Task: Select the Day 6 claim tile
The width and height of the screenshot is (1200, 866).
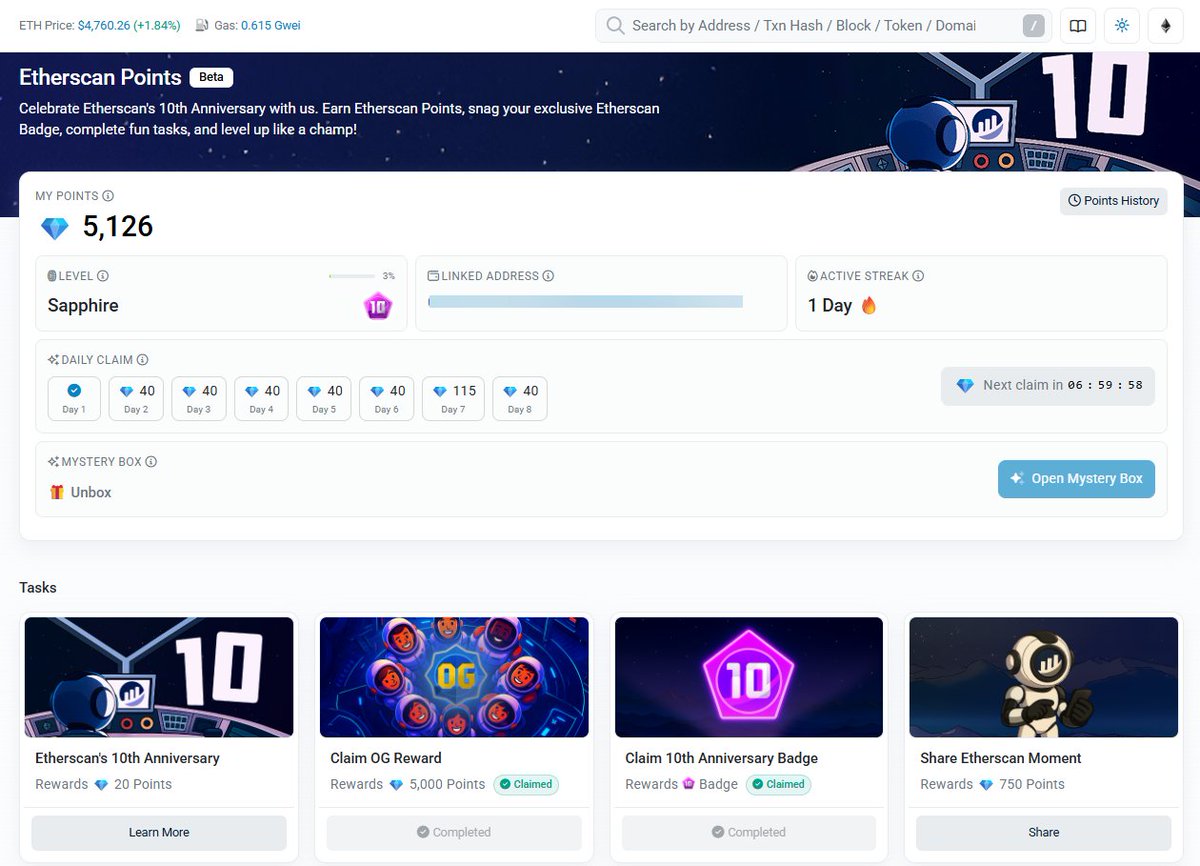Action: (387, 398)
